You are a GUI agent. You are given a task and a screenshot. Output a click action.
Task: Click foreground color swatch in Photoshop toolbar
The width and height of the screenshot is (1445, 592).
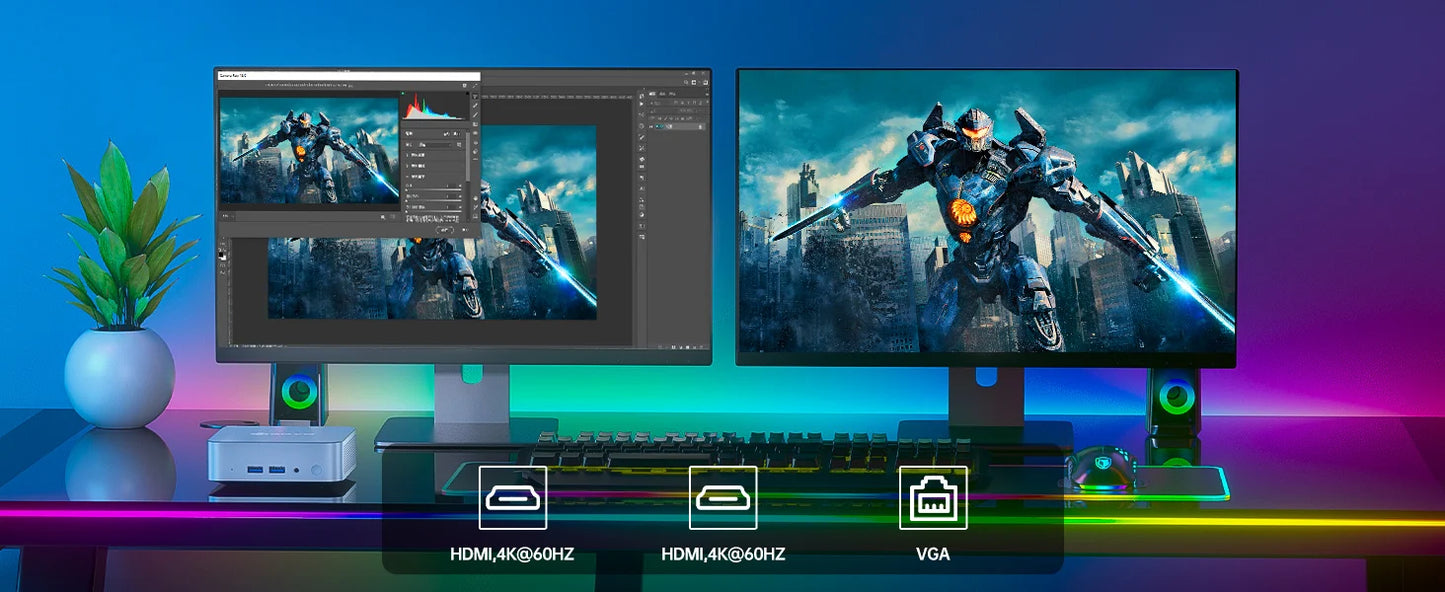(222, 256)
